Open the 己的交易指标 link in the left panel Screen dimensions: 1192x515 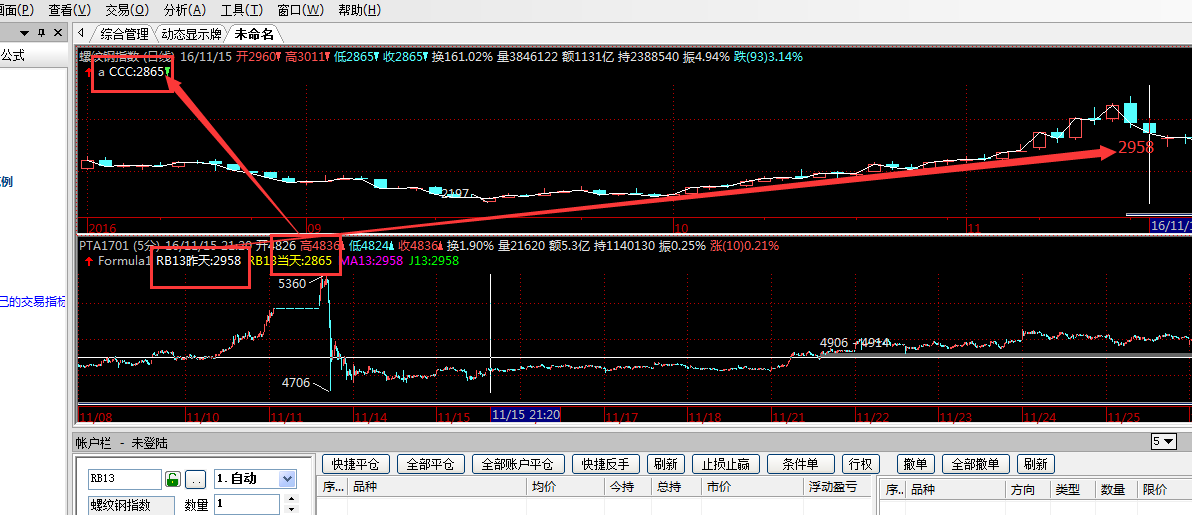(33, 301)
